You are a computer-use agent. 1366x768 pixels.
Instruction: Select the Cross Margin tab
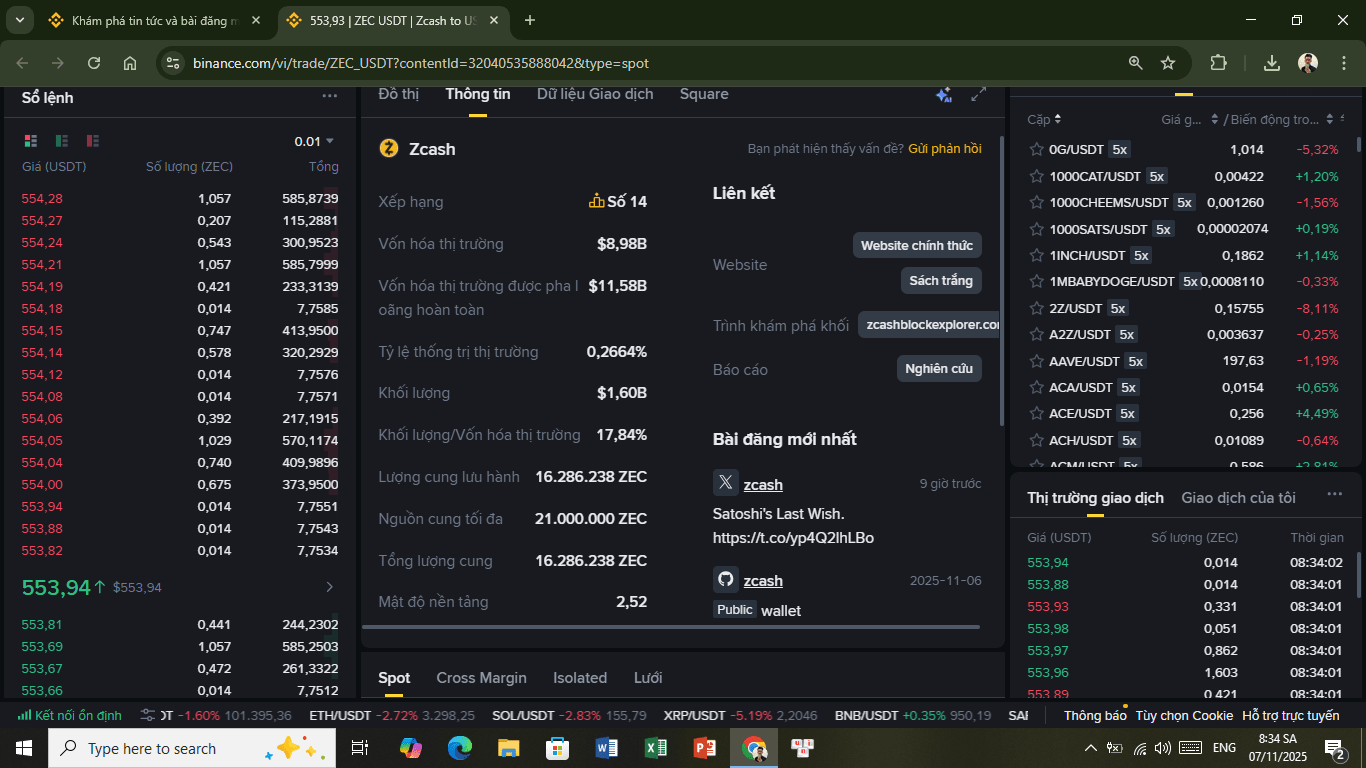482,678
